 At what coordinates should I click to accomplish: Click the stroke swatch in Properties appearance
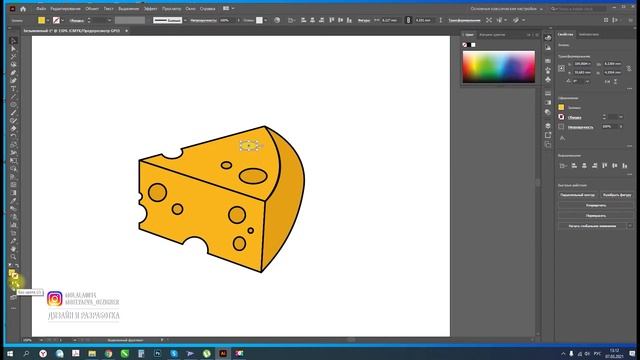(561, 117)
